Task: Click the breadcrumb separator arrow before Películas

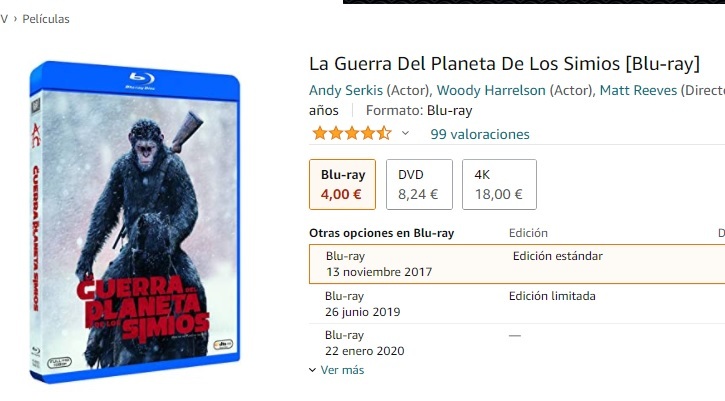Action: point(15,19)
